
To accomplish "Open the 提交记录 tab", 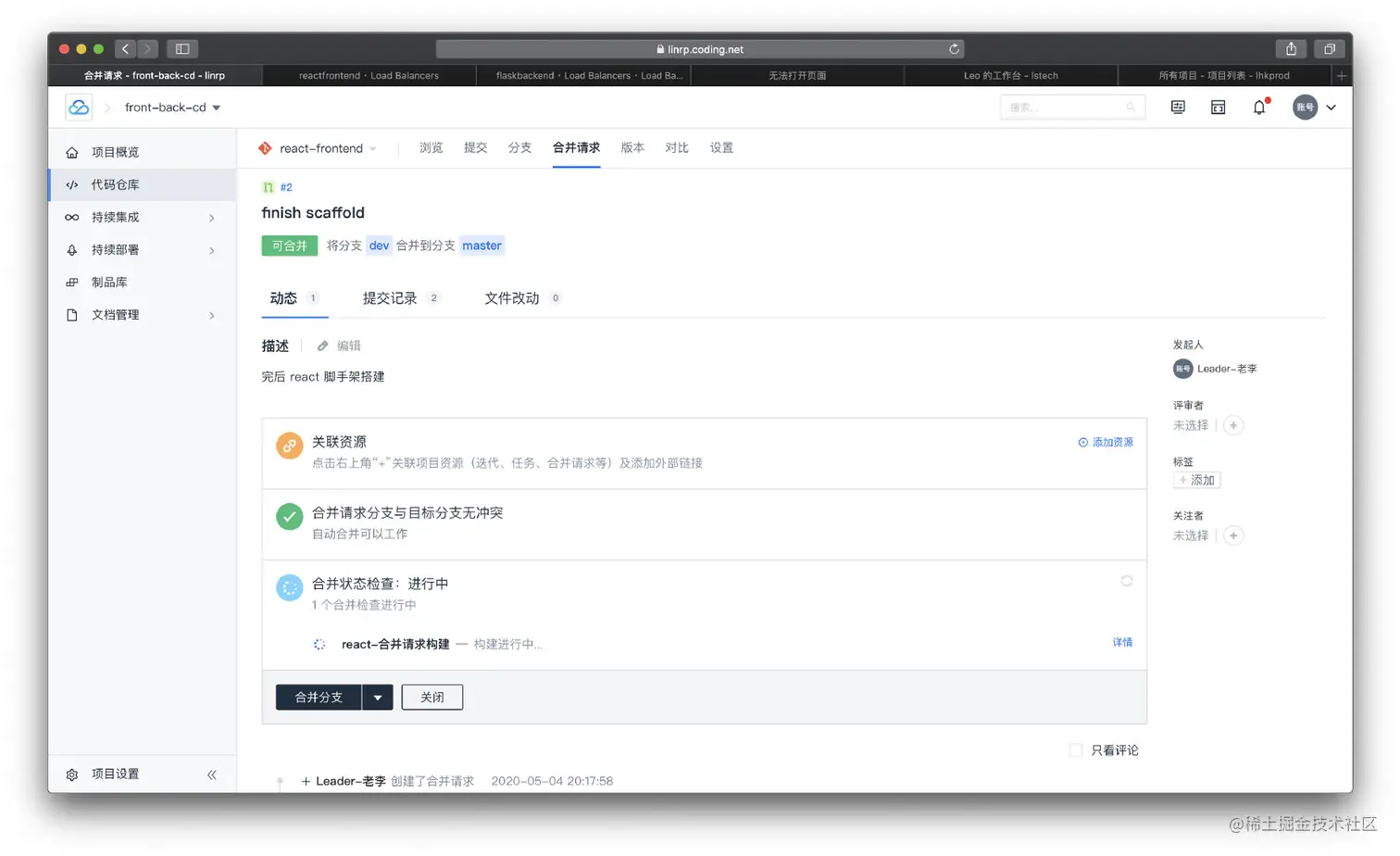I will [x=401, y=298].
